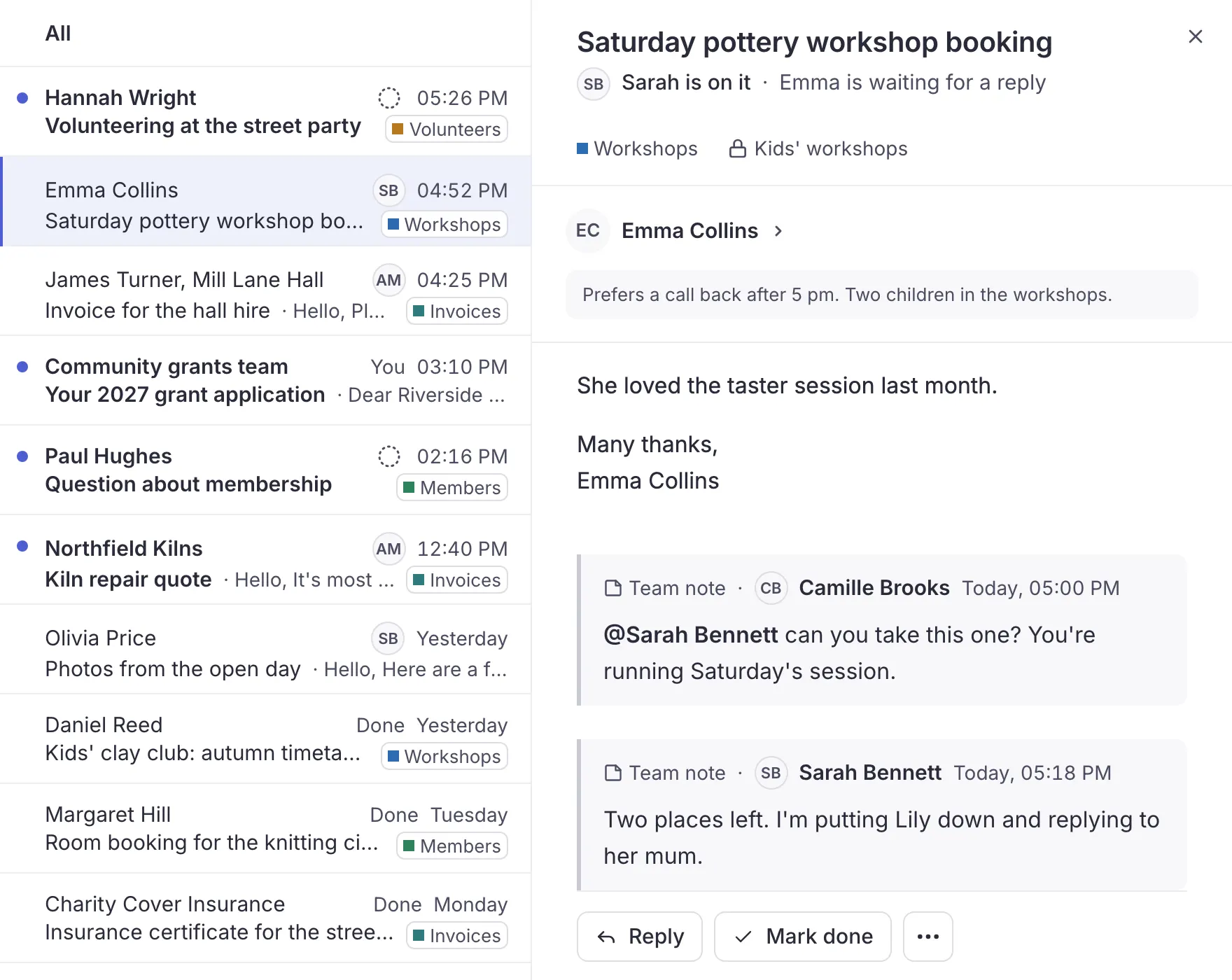Open 'Your 2027 grant application' conversation

[266, 381]
